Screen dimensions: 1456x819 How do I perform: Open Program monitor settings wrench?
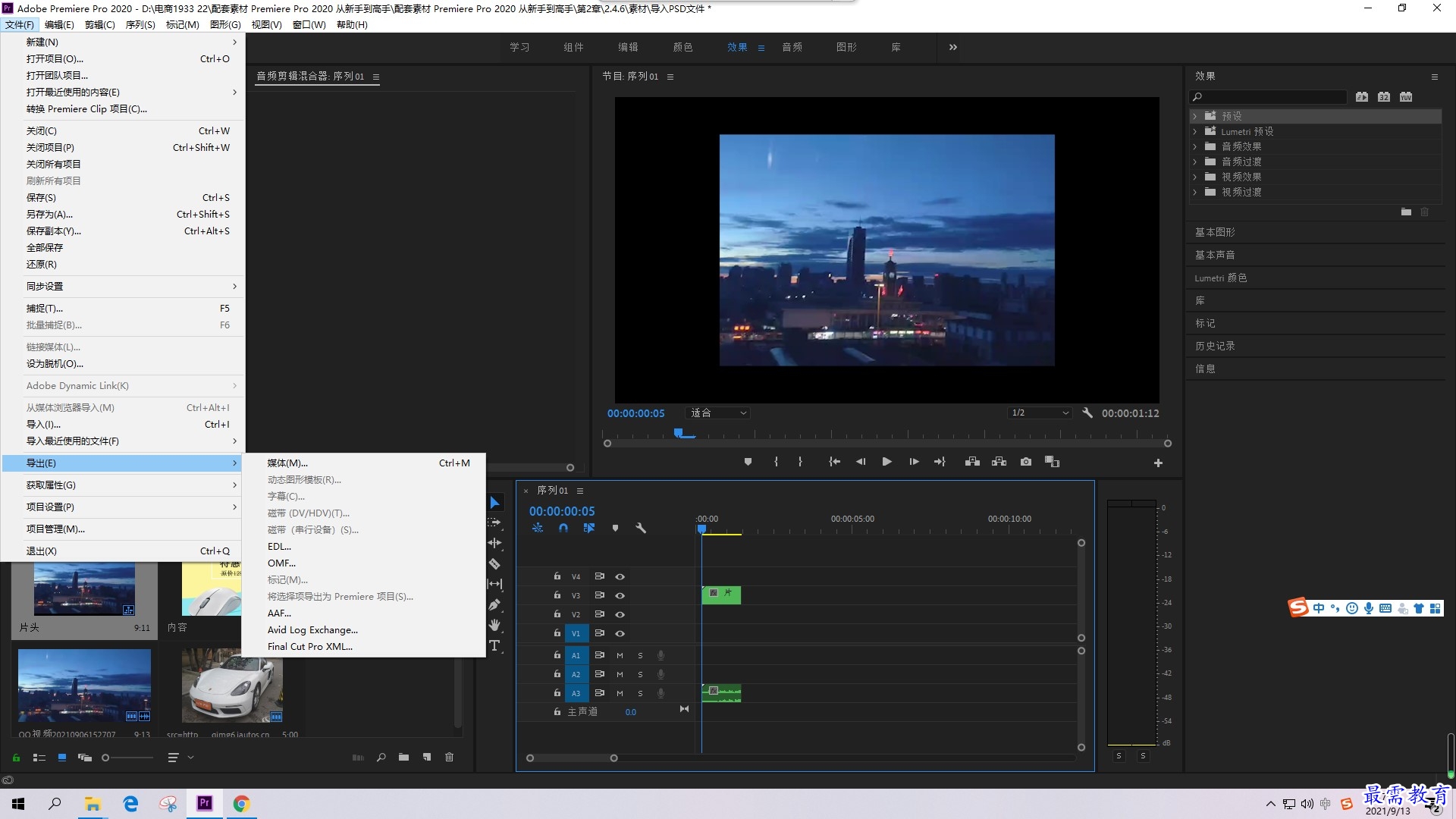tap(1087, 413)
